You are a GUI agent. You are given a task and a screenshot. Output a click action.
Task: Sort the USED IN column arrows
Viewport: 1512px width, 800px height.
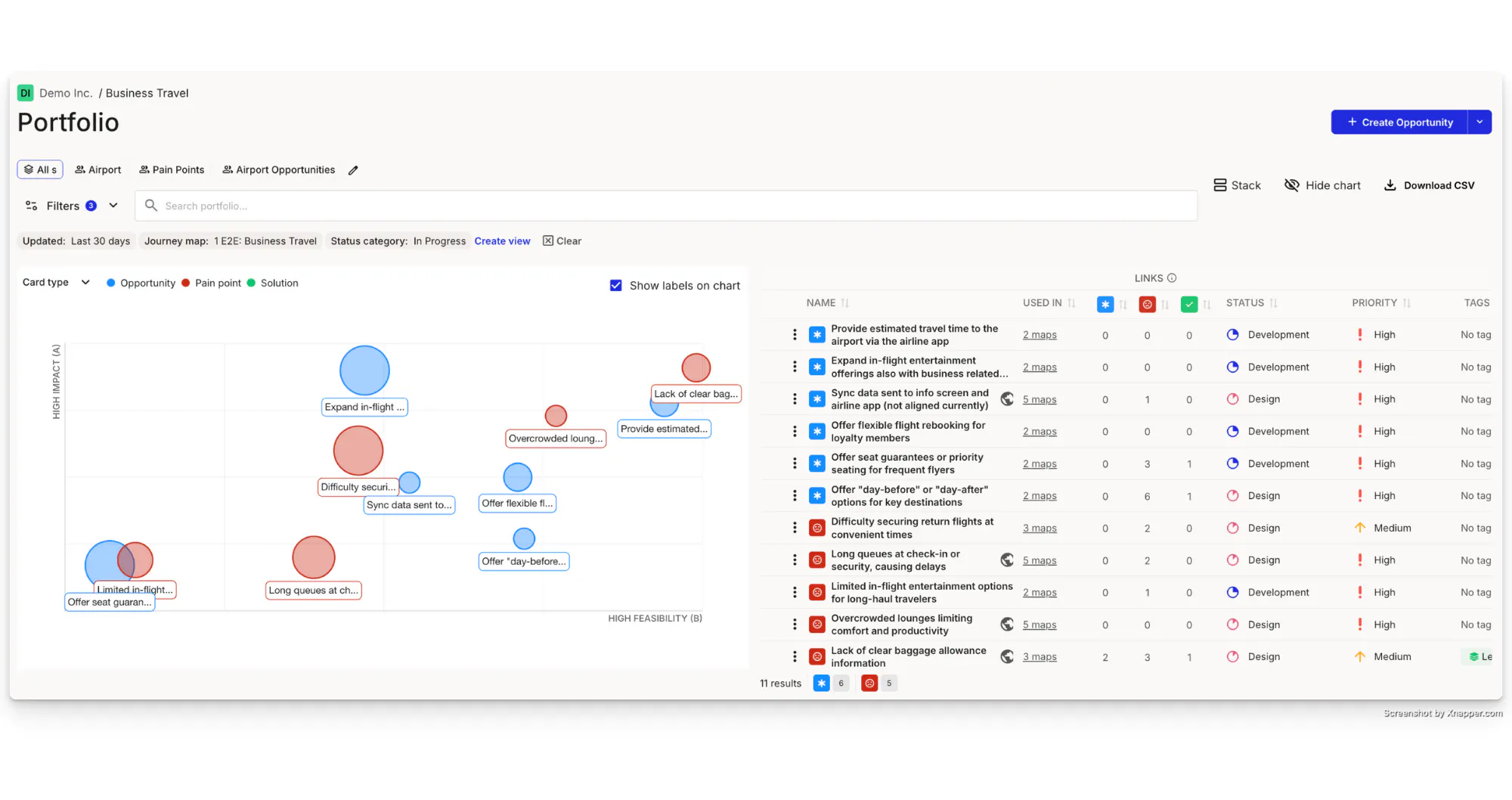[1071, 303]
